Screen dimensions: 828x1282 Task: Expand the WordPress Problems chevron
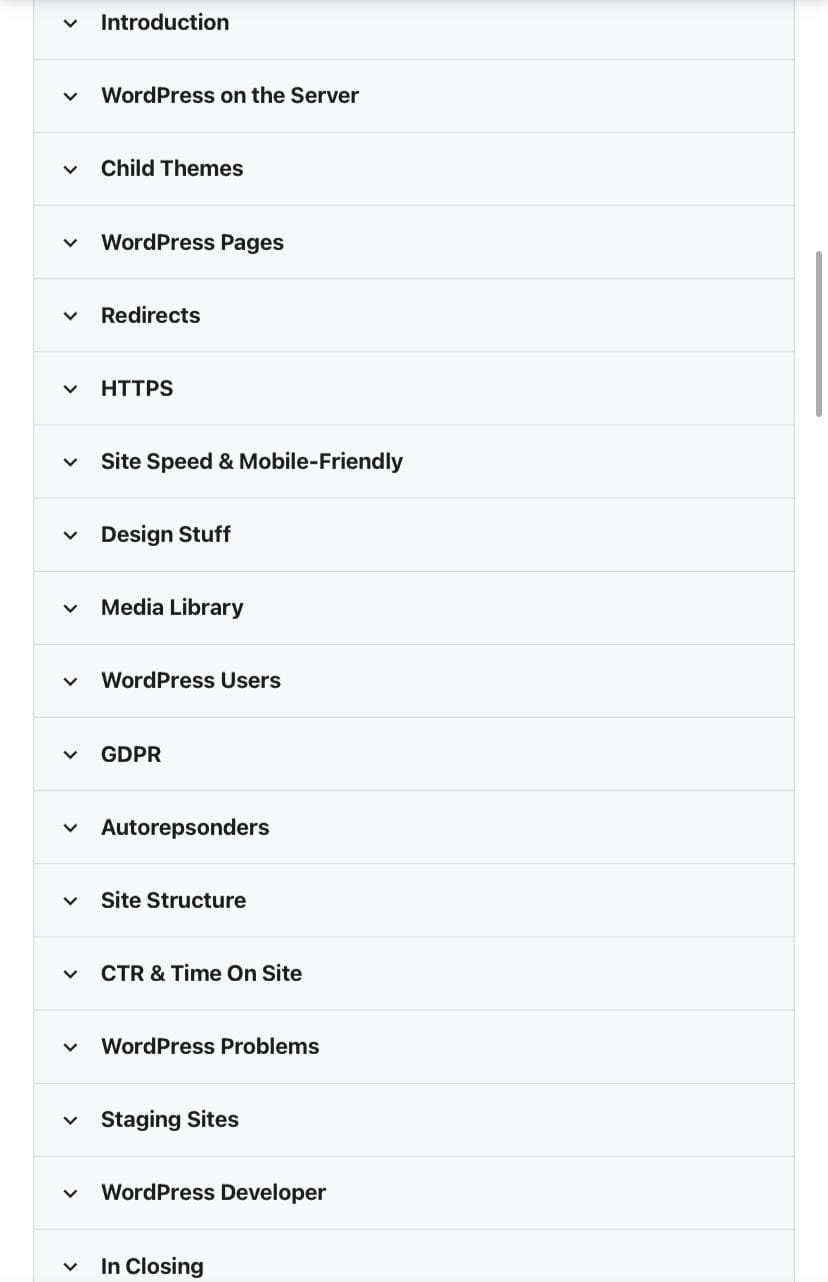tap(70, 1047)
